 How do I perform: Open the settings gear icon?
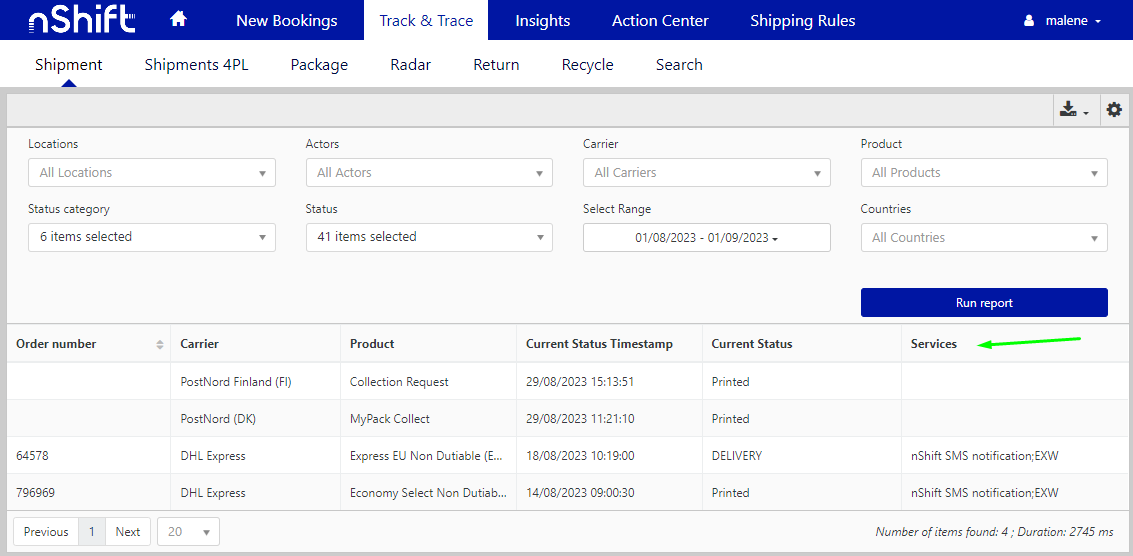point(1114,110)
